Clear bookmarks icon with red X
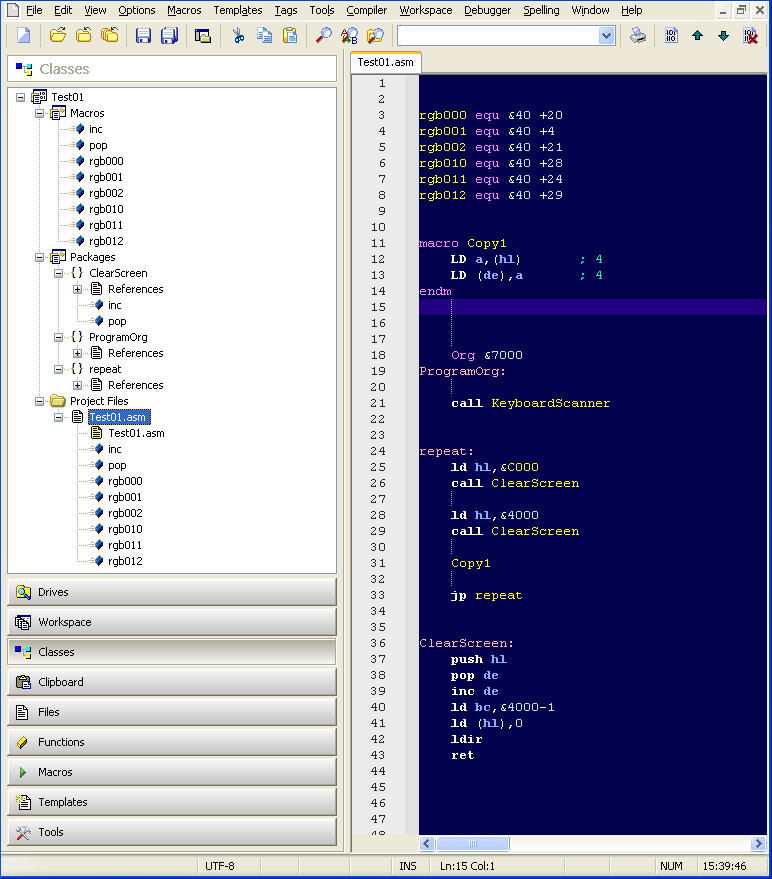 coord(750,36)
